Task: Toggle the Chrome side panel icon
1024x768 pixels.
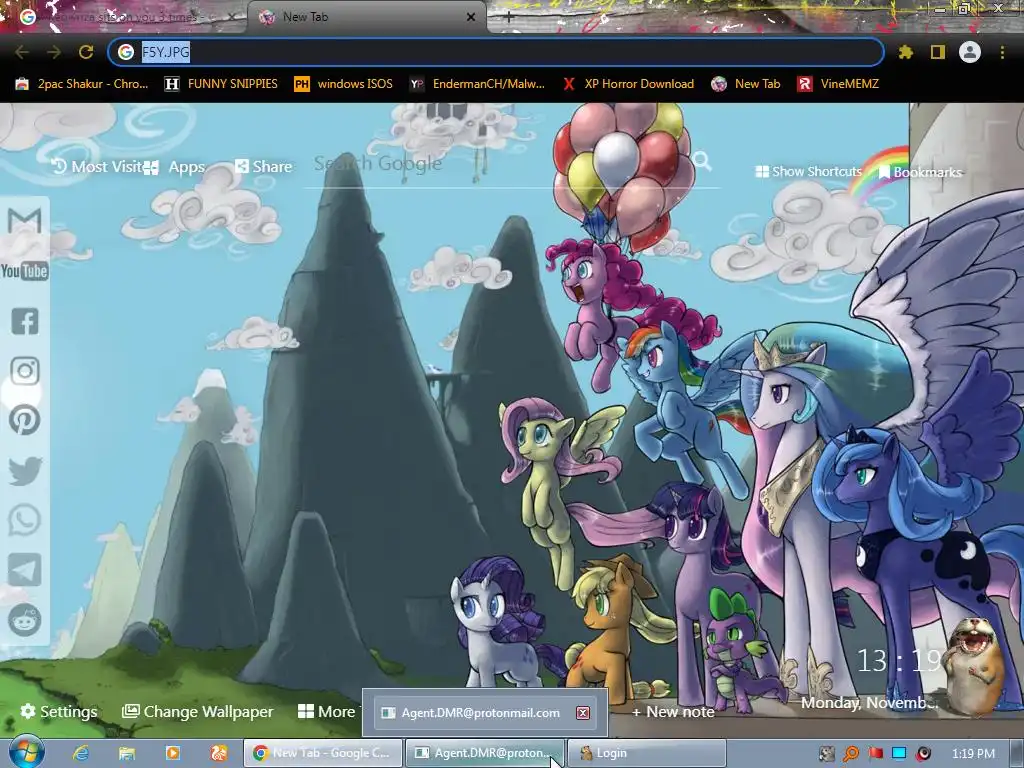Action: 938,52
